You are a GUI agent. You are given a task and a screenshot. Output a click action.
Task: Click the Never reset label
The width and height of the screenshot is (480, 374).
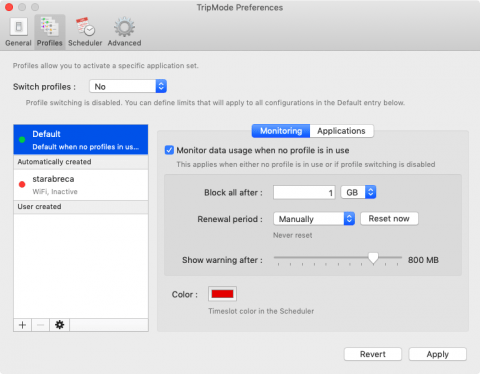[293, 235]
